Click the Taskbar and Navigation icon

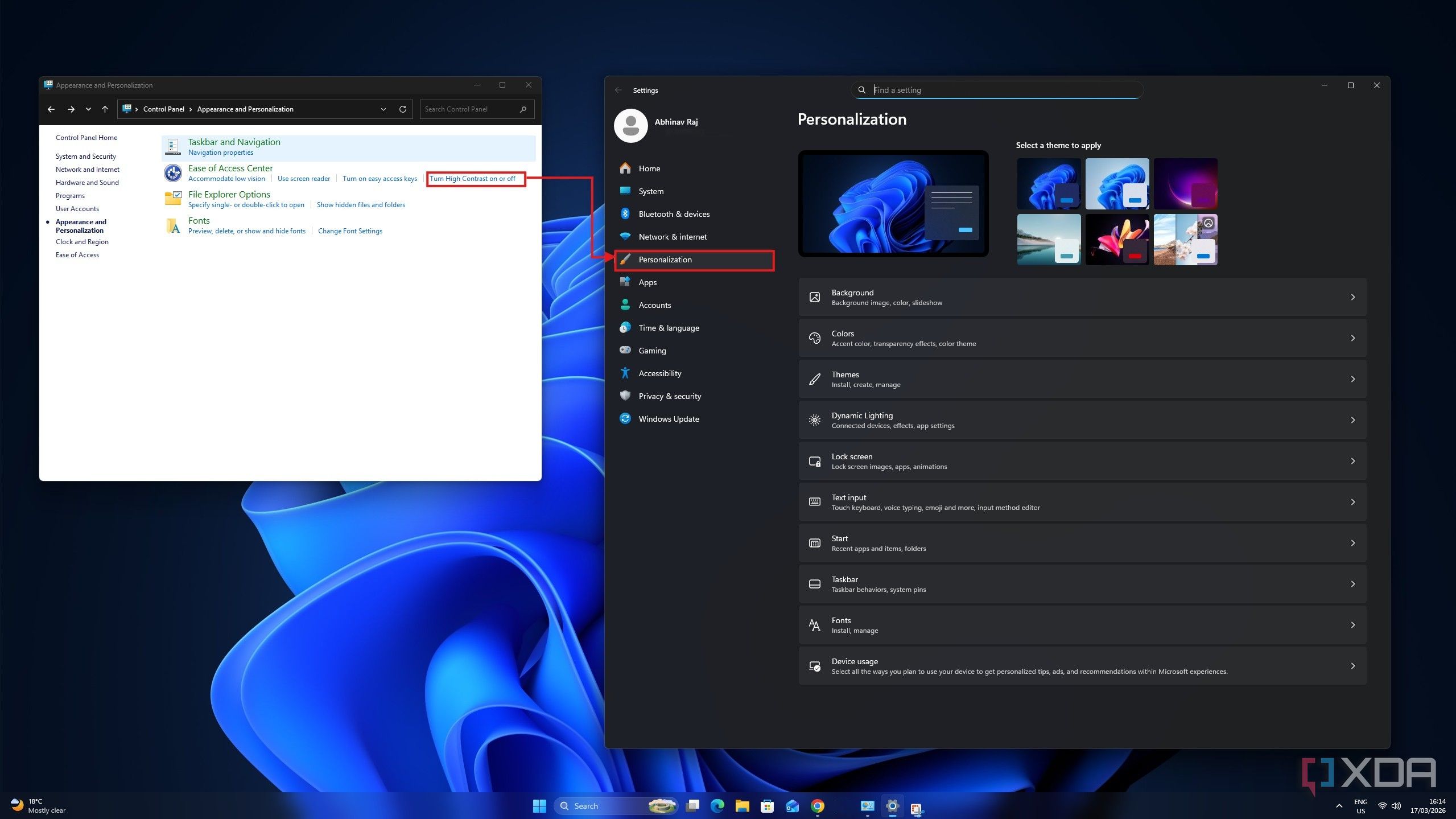173,146
